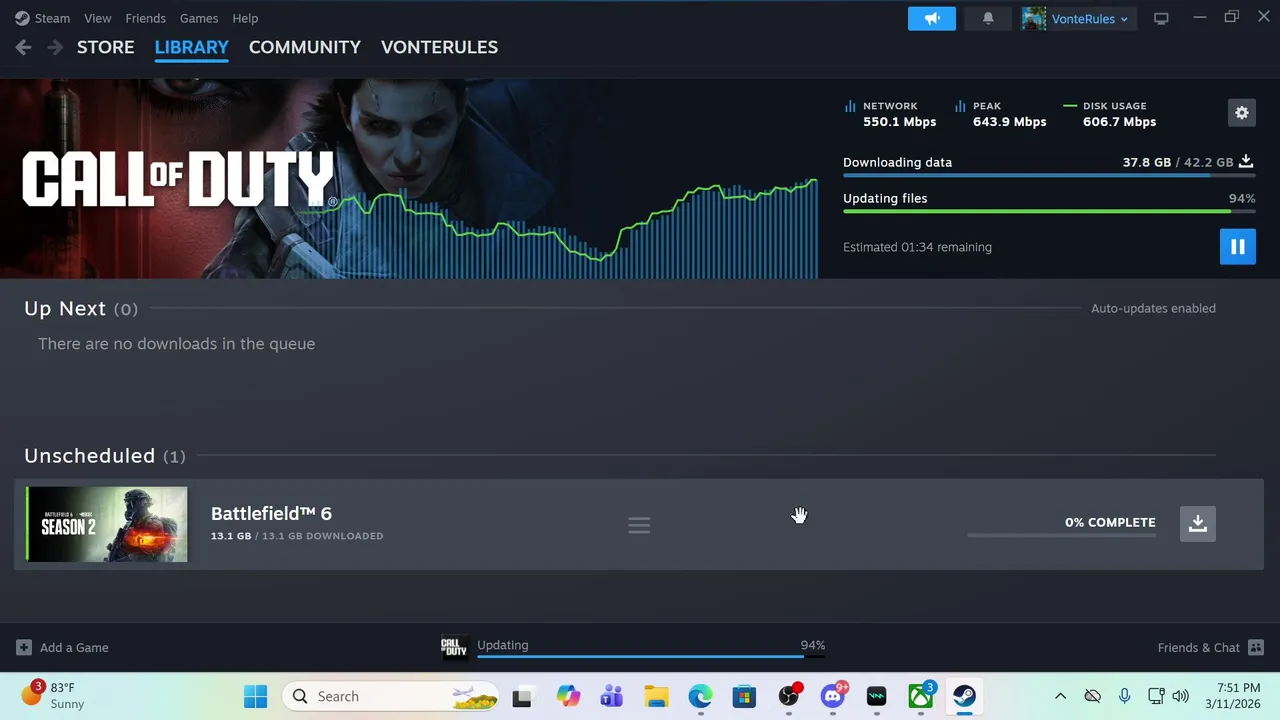Click the Downloading data progress bar
Viewport: 1280px width, 720px height.
tap(1049, 176)
